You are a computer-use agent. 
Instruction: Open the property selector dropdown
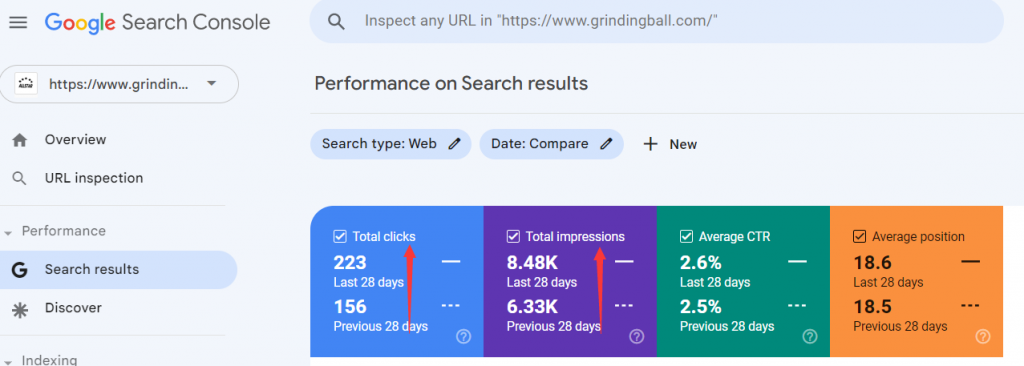(x=119, y=84)
